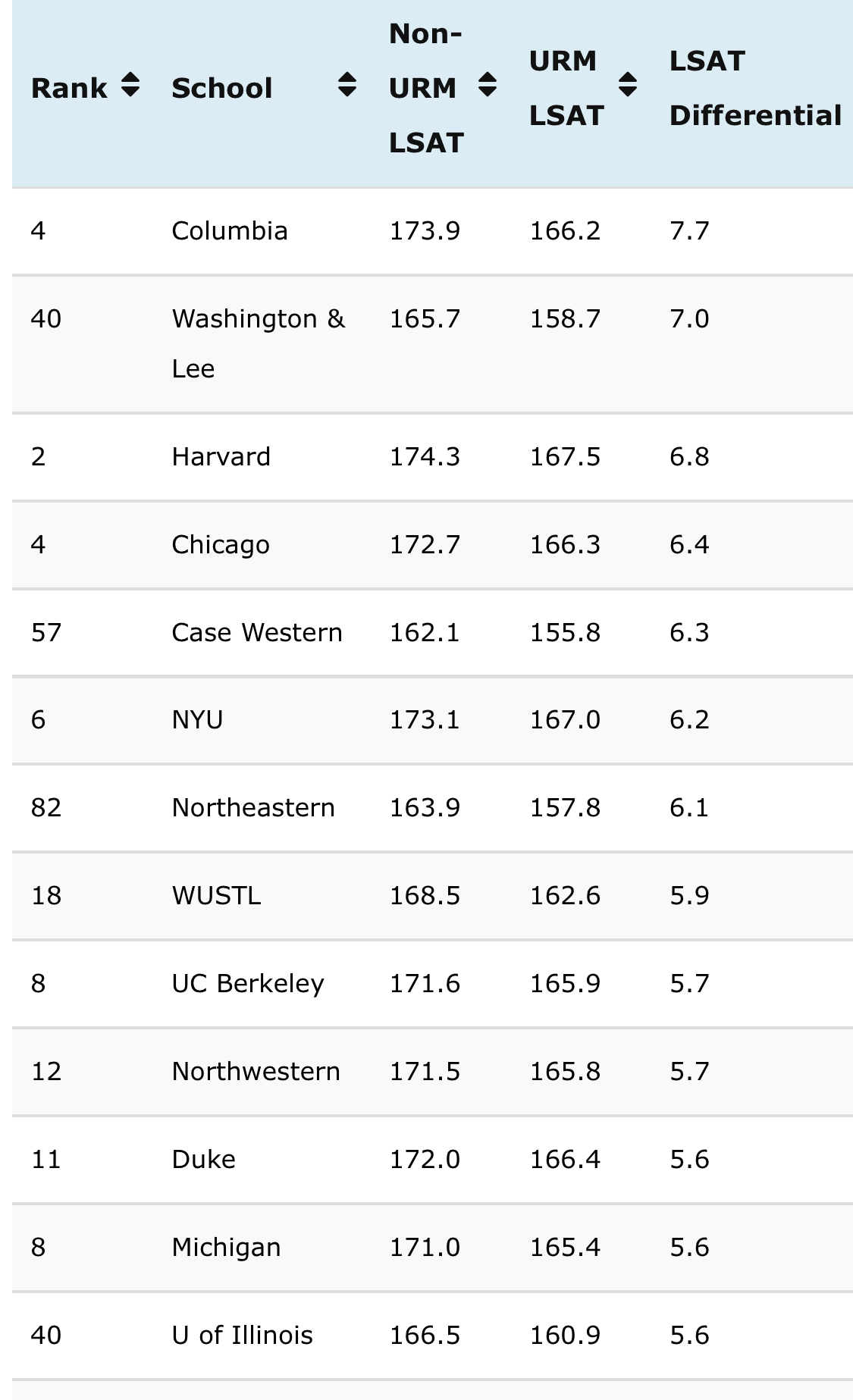This screenshot has width=853, height=1400.
Task: Click Harvard's 174.3 Non-URM LSAT value
Action: (425, 457)
